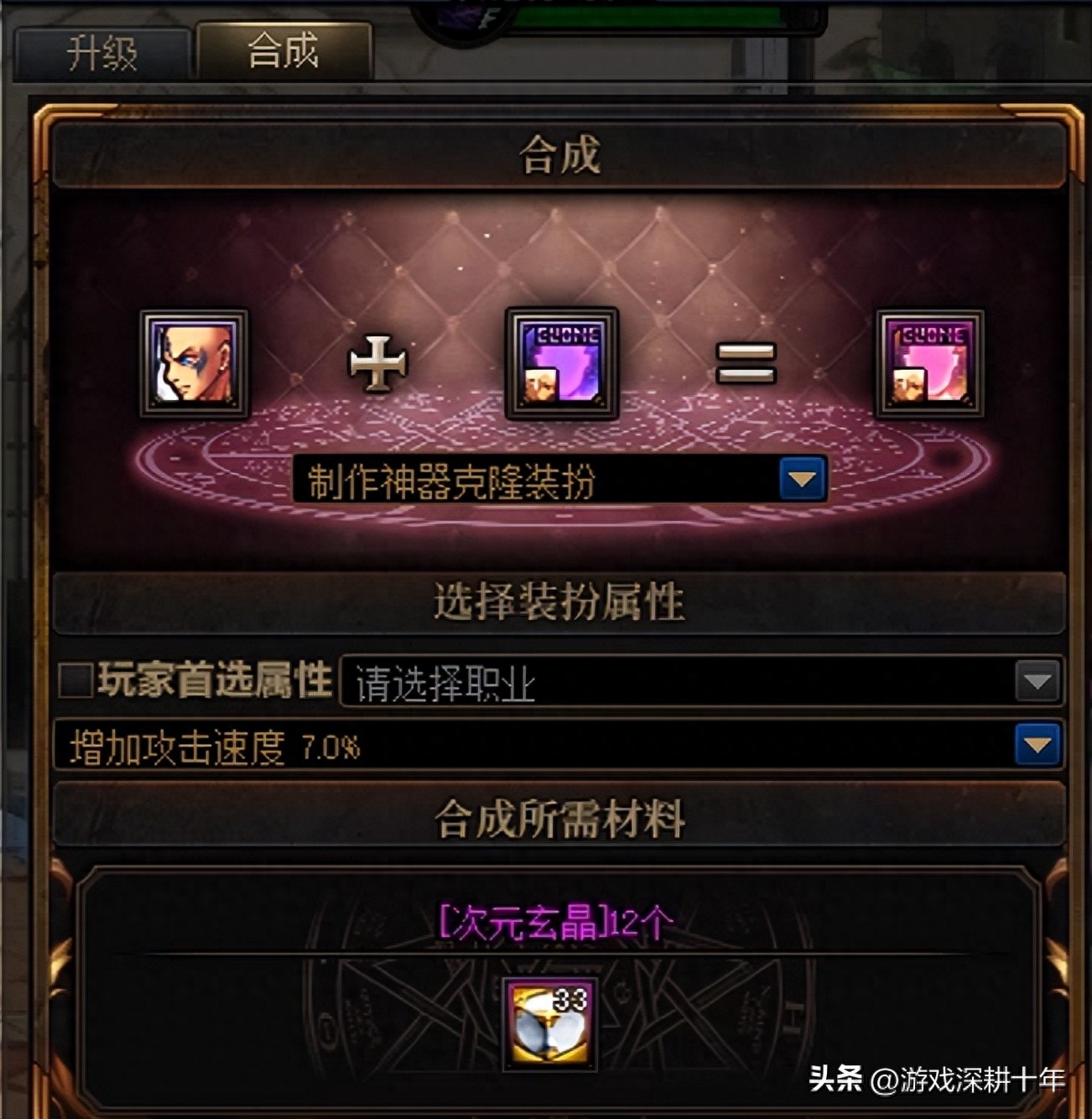Click the pink result clone avatar slot

(x=929, y=363)
